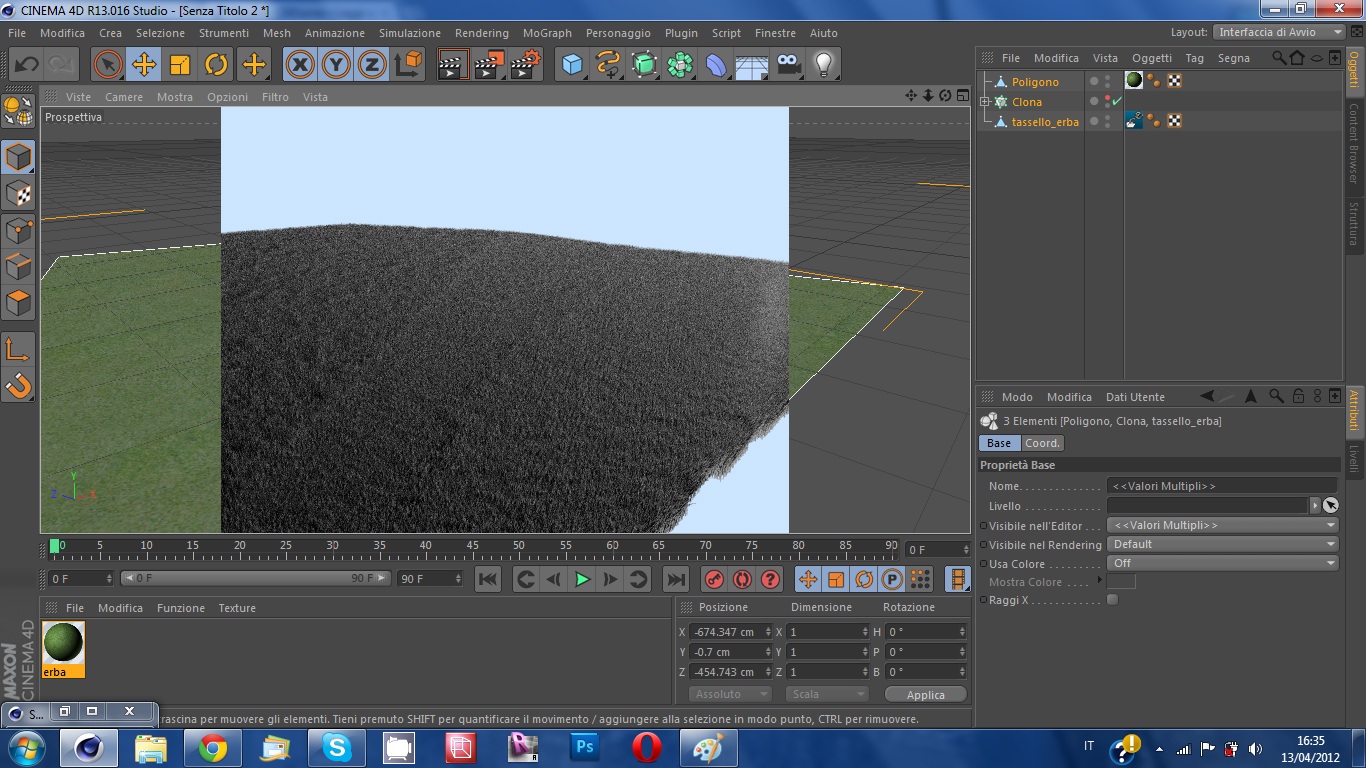The width and height of the screenshot is (1366, 768).
Task: Open the Assoluto coordinate mode dropdown
Action: [x=731, y=694]
